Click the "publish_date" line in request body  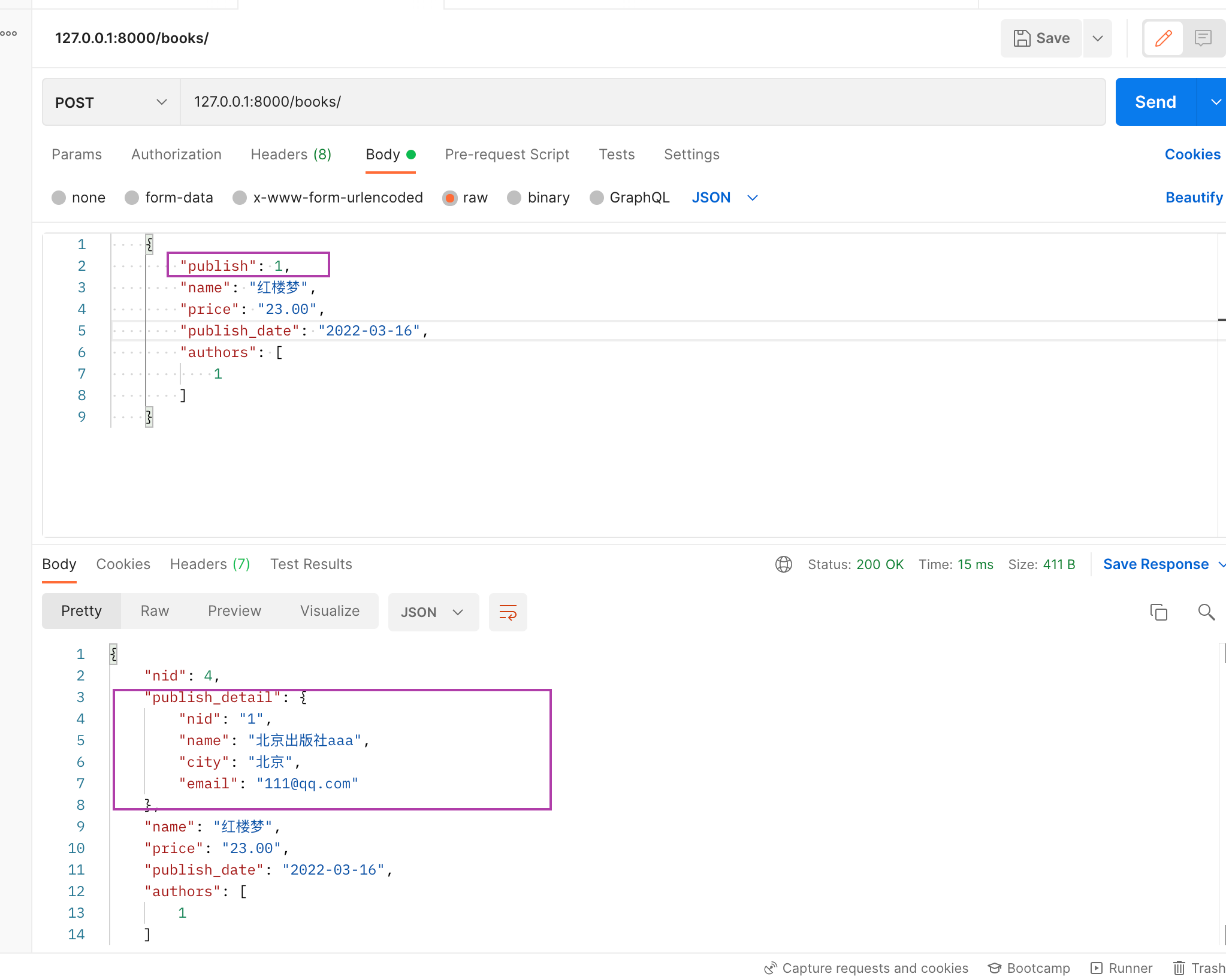tap(304, 331)
